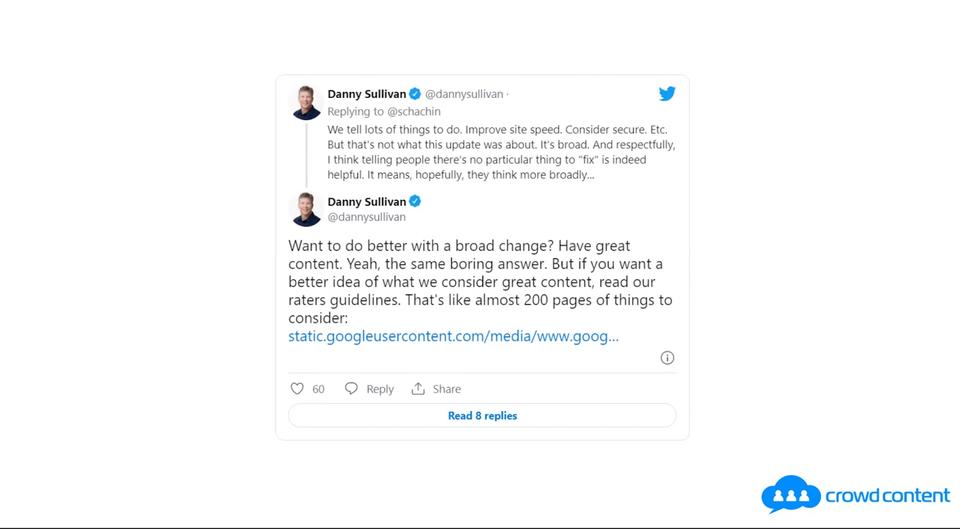Click the verified badge in the top reply
960x529 pixels.
click(x=415, y=94)
